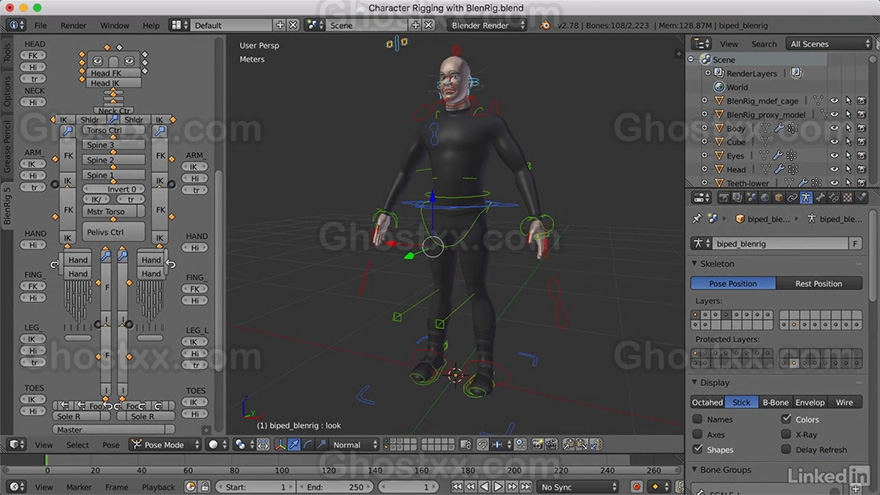This screenshot has height=495, width=880.
Task: Jump to the timeline start frame
Action: (x=457, y=487)
